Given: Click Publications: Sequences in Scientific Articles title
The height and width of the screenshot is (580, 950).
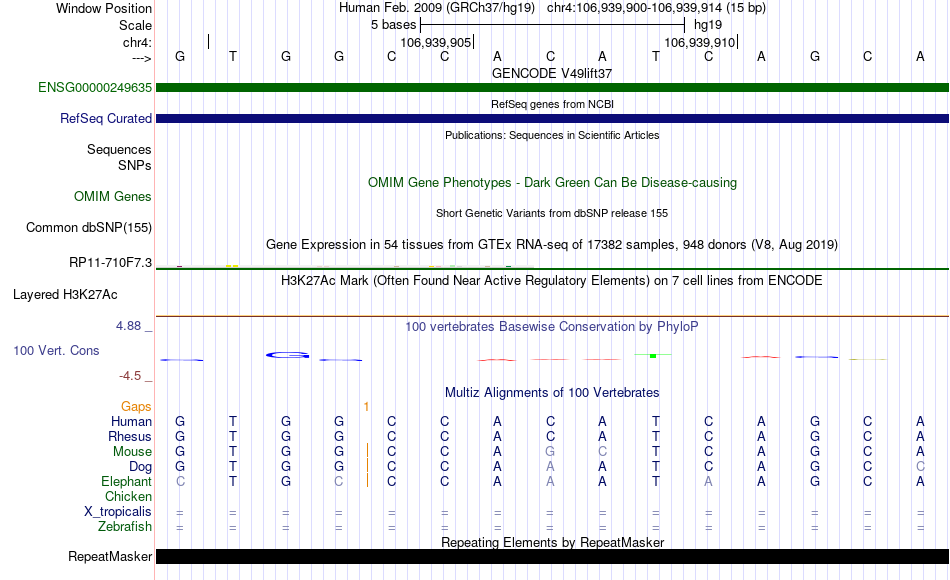Looking at the screenshot, I should tap(552, 135).
